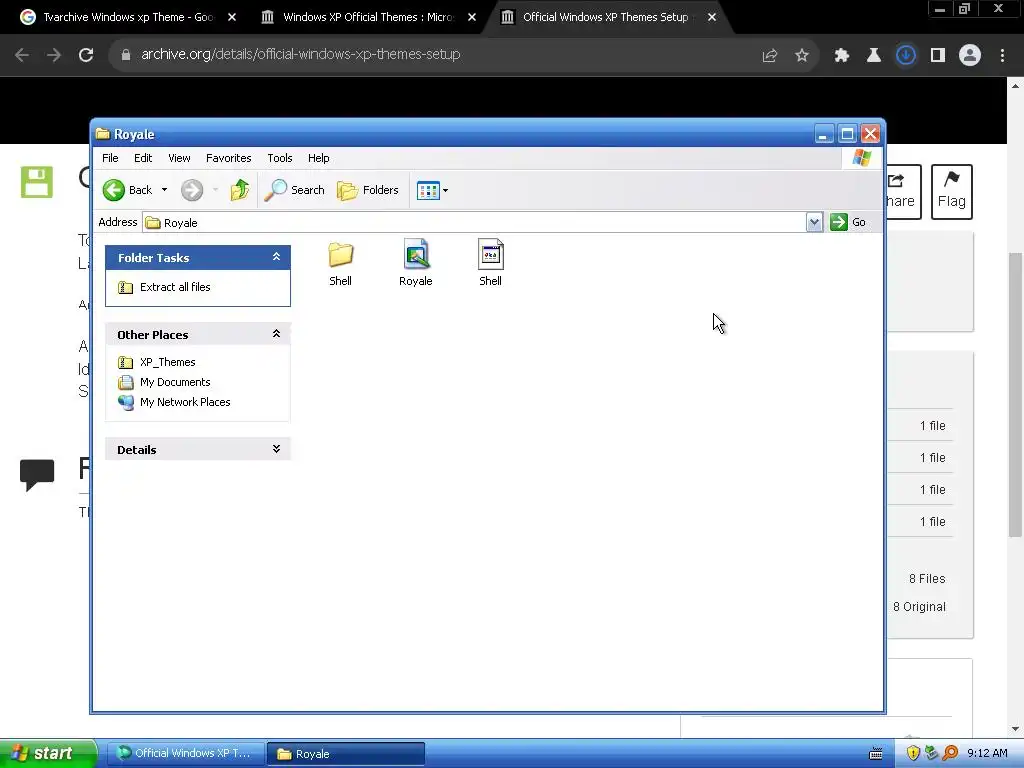1024x768 pixels.
Task: Open the Edit menu
Action: [x=143, y=158]
